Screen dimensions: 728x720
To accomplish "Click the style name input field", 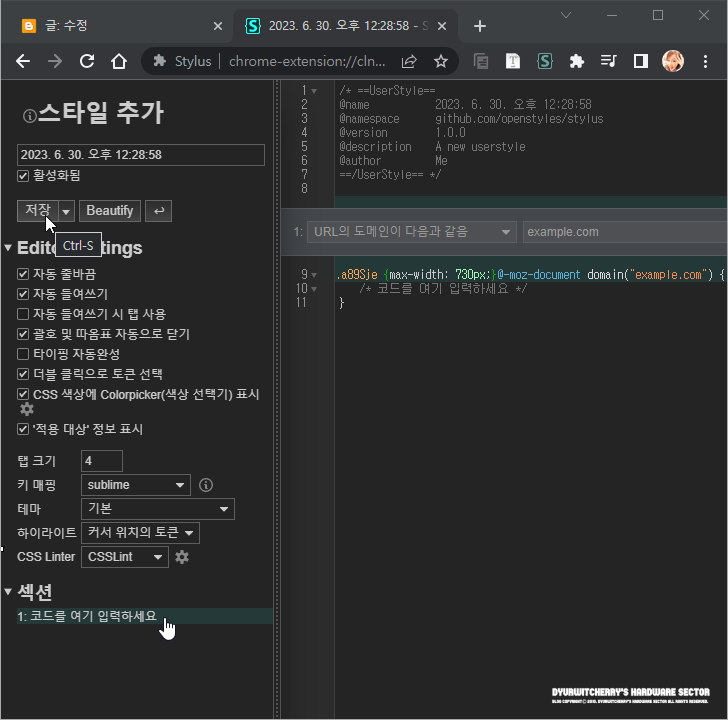I will [141, 155].
